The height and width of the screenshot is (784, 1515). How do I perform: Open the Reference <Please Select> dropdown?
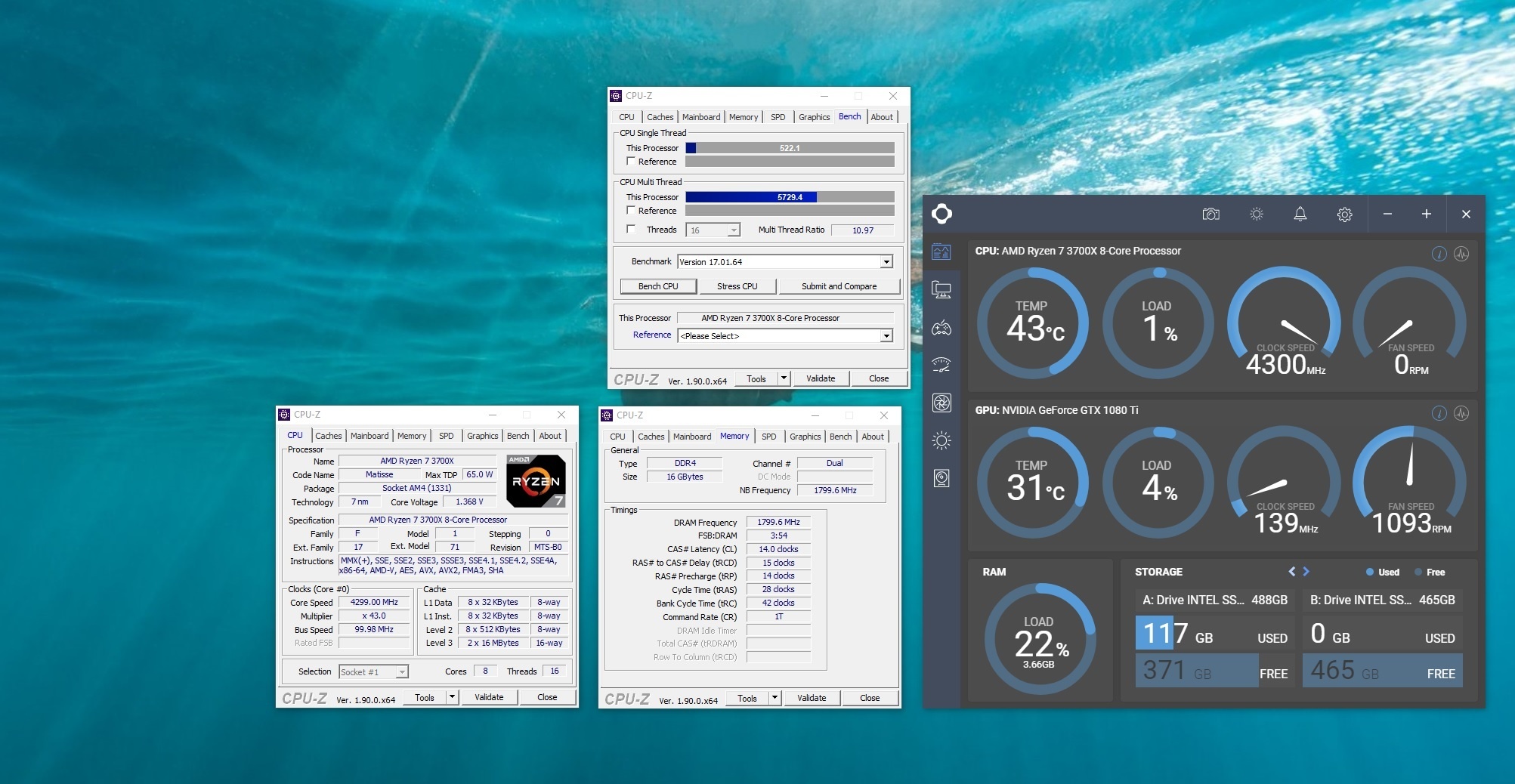tap(785, 336)
